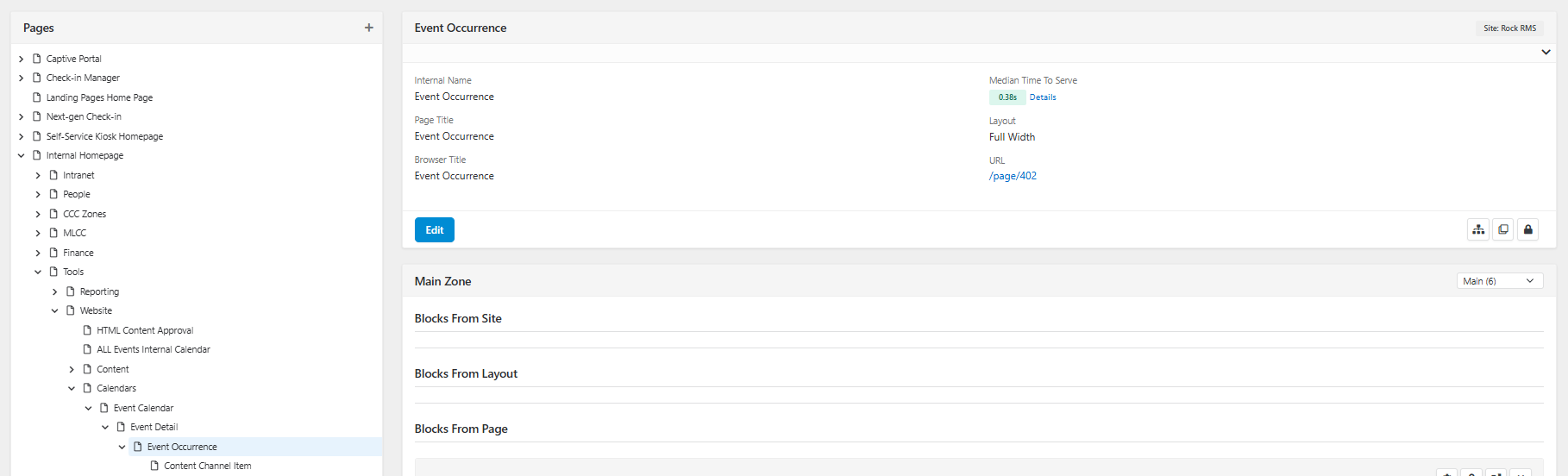The height and width of the screenshot is (476, 1568).
Task: Open page security with the lock icon
Action: pyautogui.click(x=1528, y=229)
